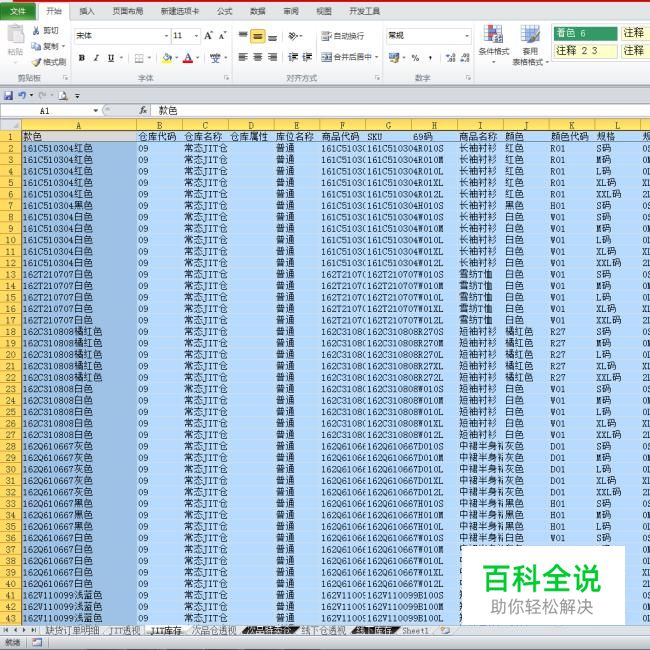
Task: Click the text orientation icon
Action: [293, 36]
